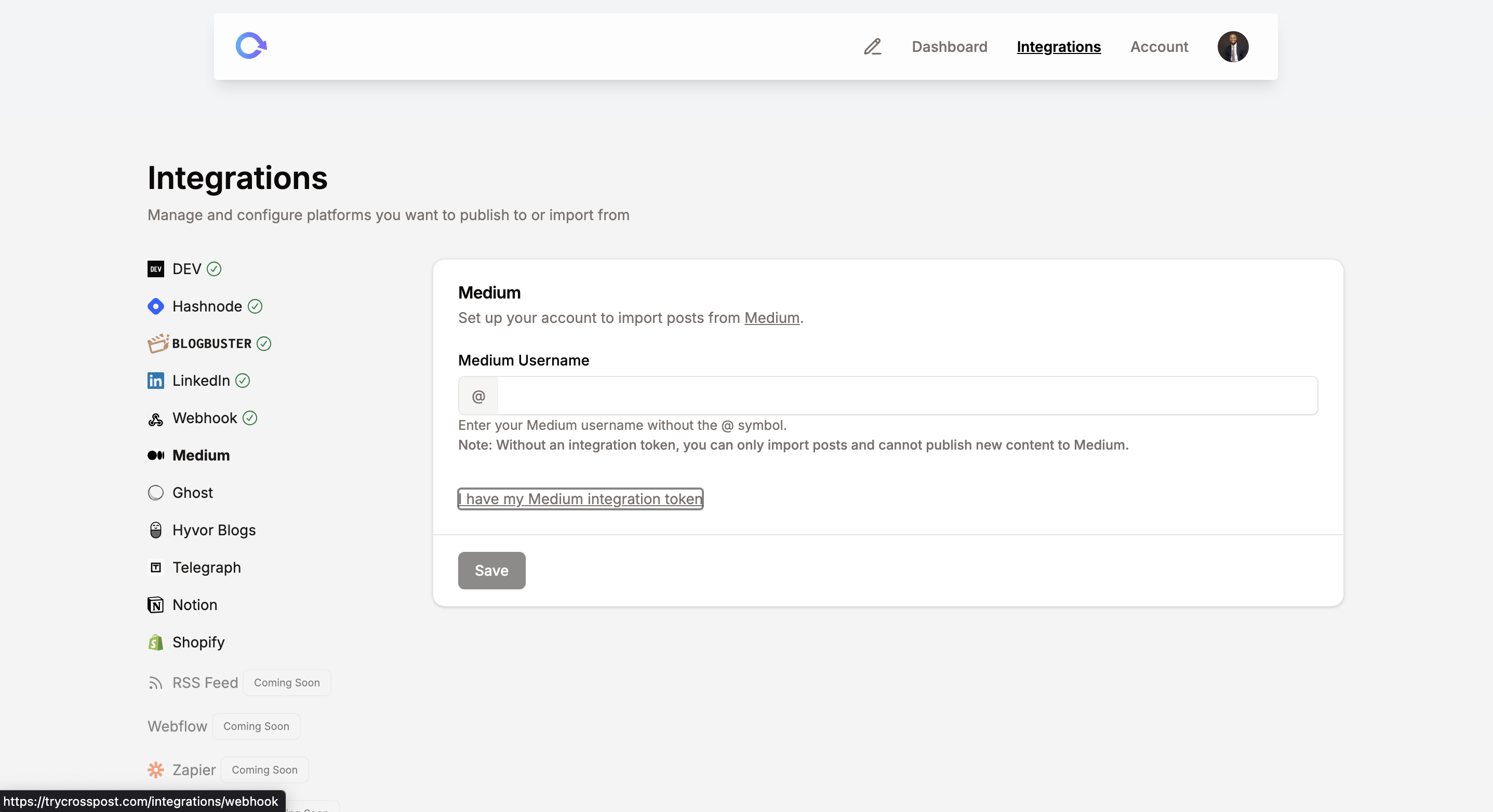
Task: Click the Hyvor Blogs icon
Action: 155,530
